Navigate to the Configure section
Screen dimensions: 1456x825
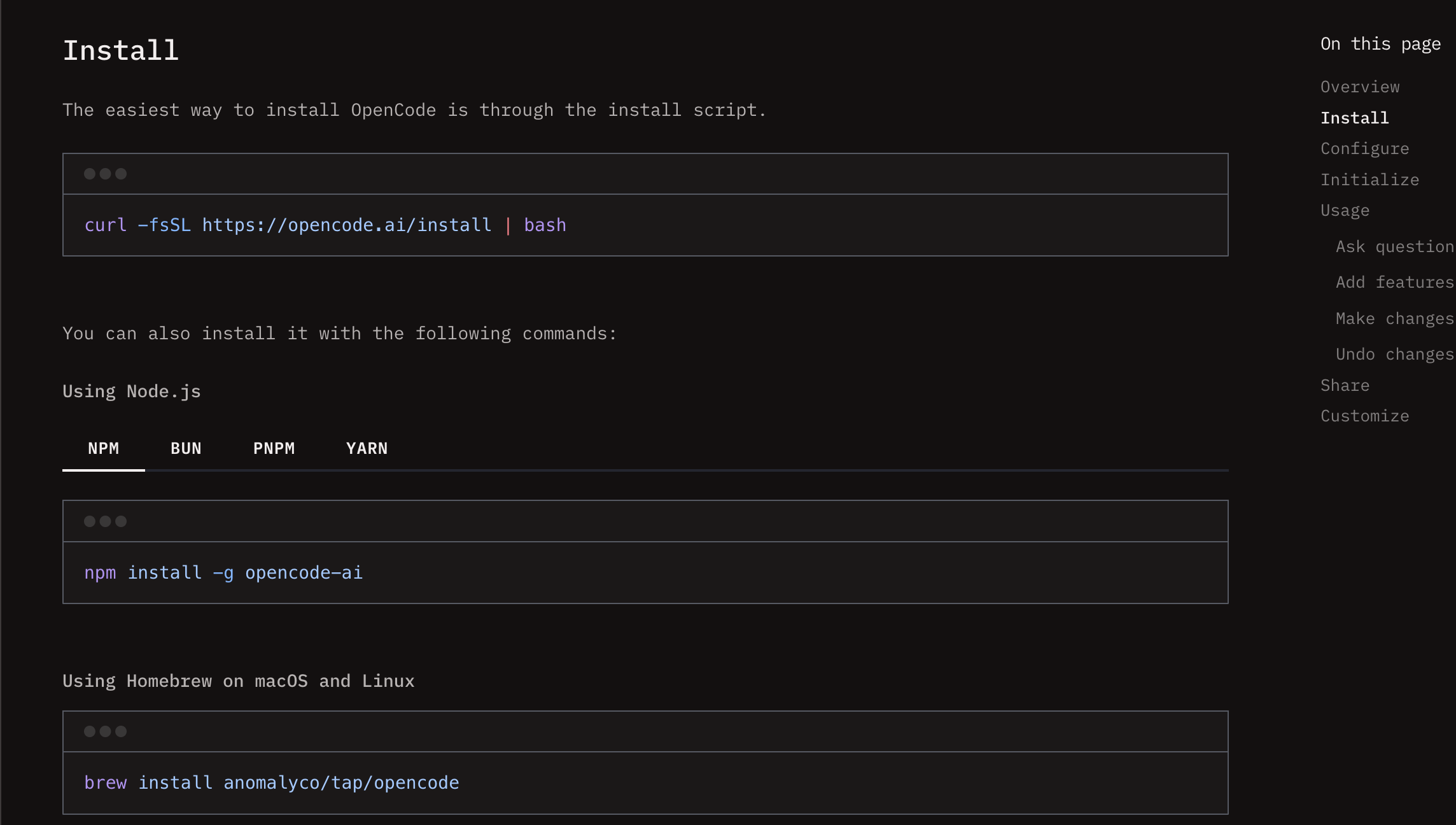pos(1364,148)
